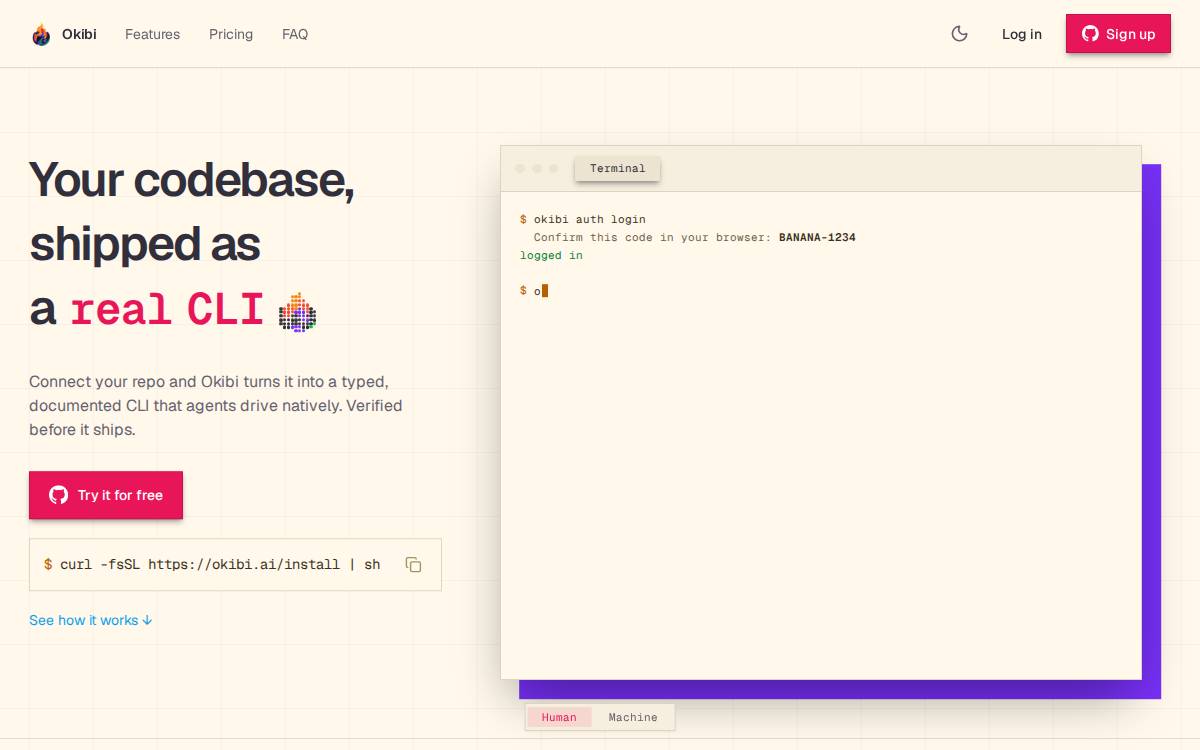
Task: Sign up with GitHub button
Action: tap(1118, 34)
